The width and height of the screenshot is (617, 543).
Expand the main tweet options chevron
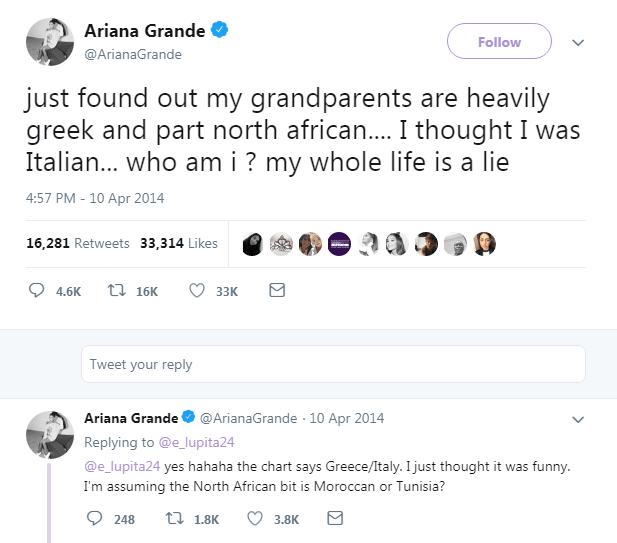tap(577, 43)
